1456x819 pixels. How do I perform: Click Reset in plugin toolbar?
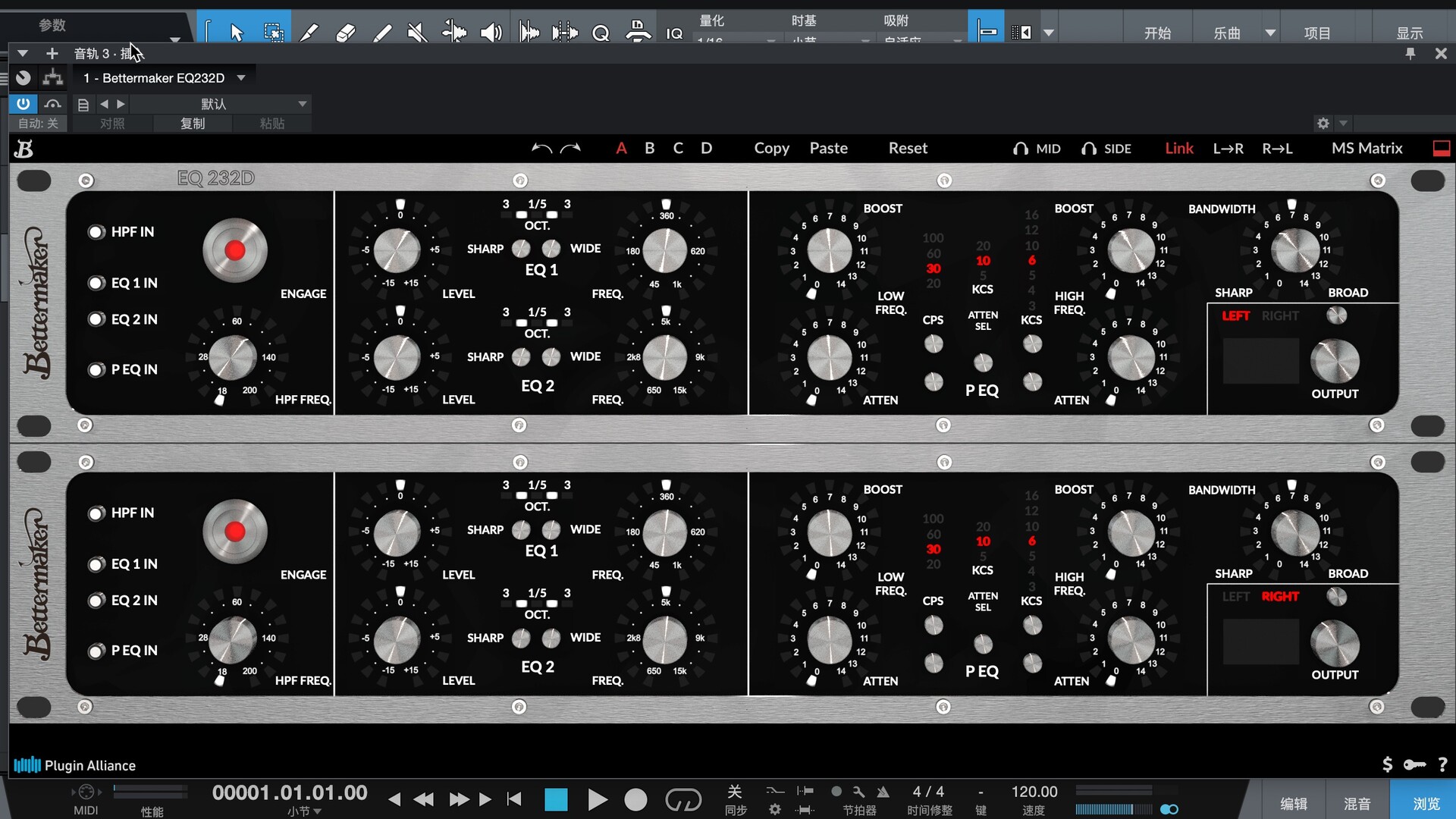coord(908,149)
